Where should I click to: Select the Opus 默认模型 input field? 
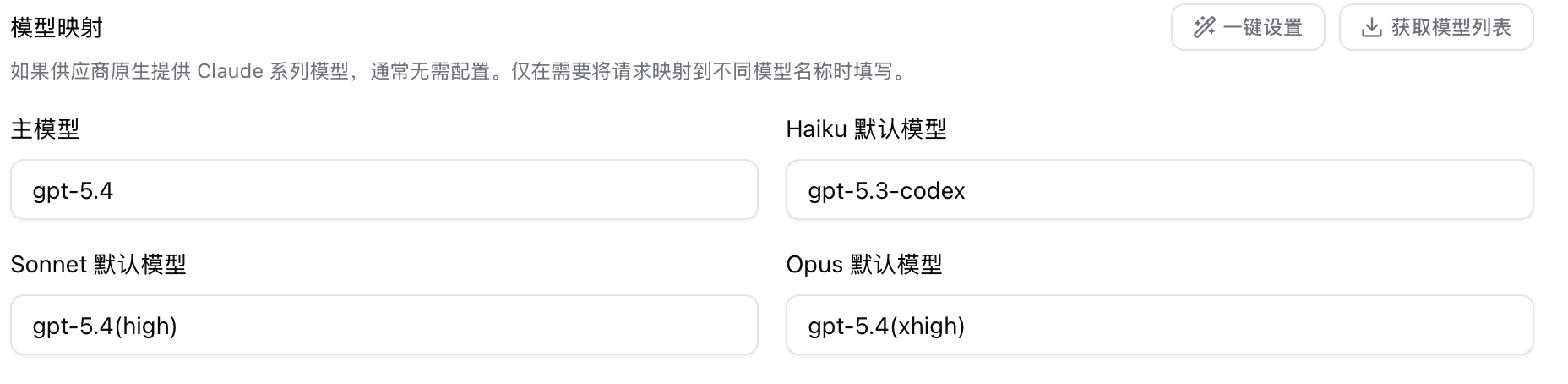pyautogui.click(x=1159, y=325)
